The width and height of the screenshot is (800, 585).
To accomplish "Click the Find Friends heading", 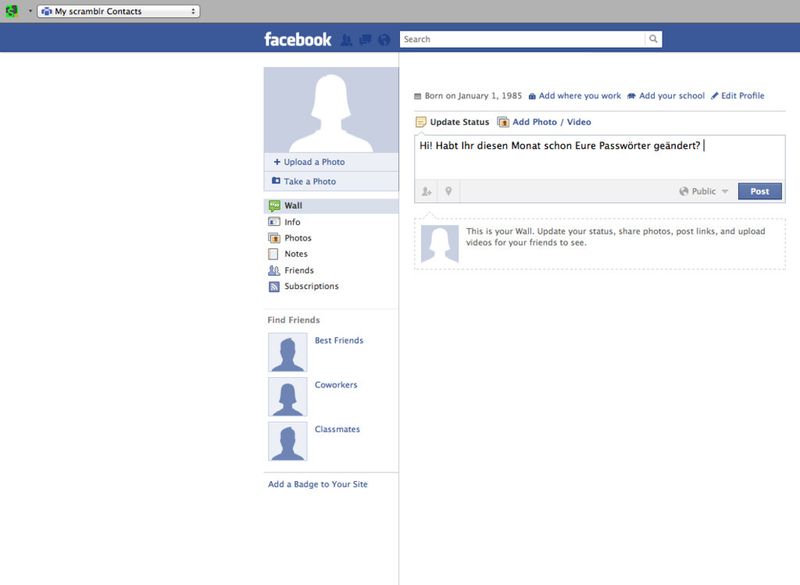I will [294, 320].
